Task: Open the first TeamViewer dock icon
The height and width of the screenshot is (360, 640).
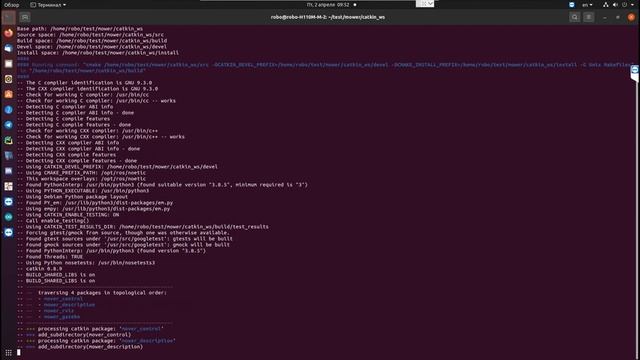Action: [x=9, y=202]
